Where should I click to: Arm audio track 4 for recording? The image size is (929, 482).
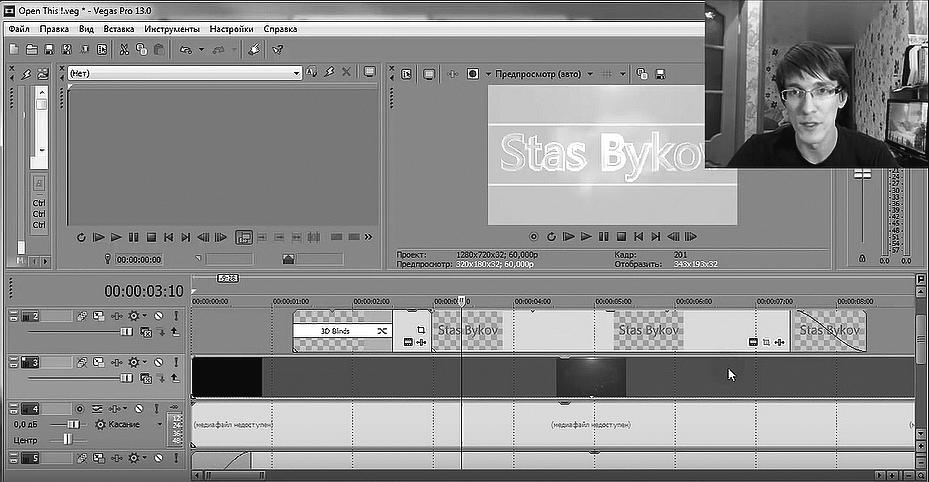coord(79,409)
